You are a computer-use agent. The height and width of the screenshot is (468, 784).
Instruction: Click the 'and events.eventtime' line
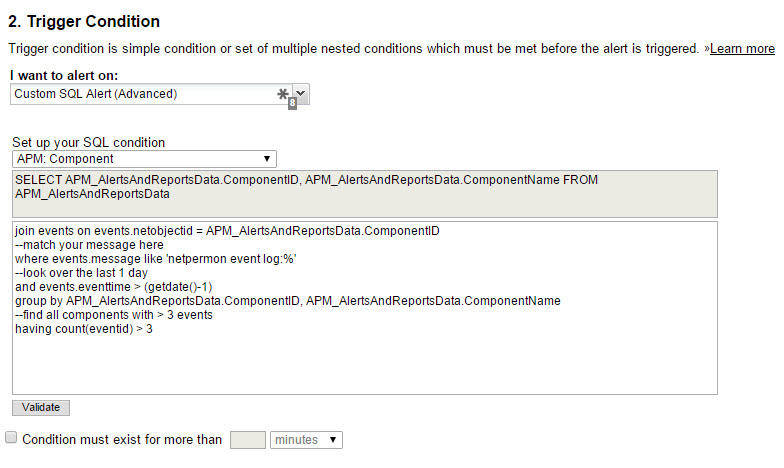(x=114, y=287)
